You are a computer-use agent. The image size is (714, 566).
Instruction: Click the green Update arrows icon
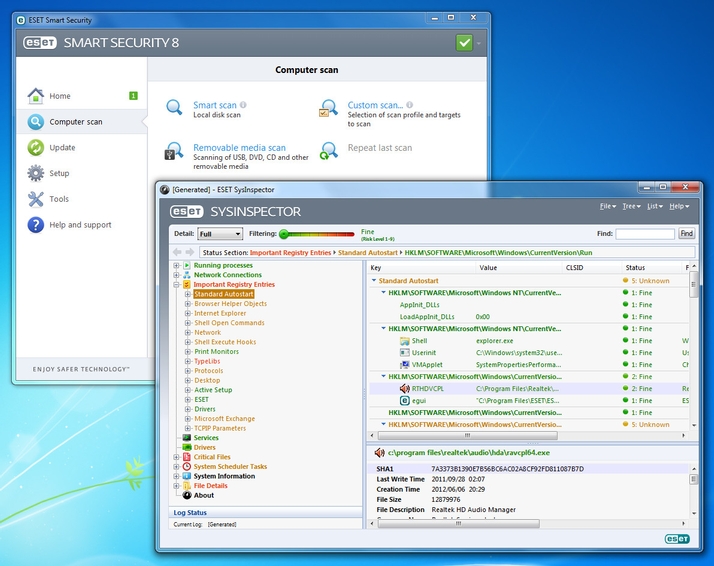coord(36,148)
